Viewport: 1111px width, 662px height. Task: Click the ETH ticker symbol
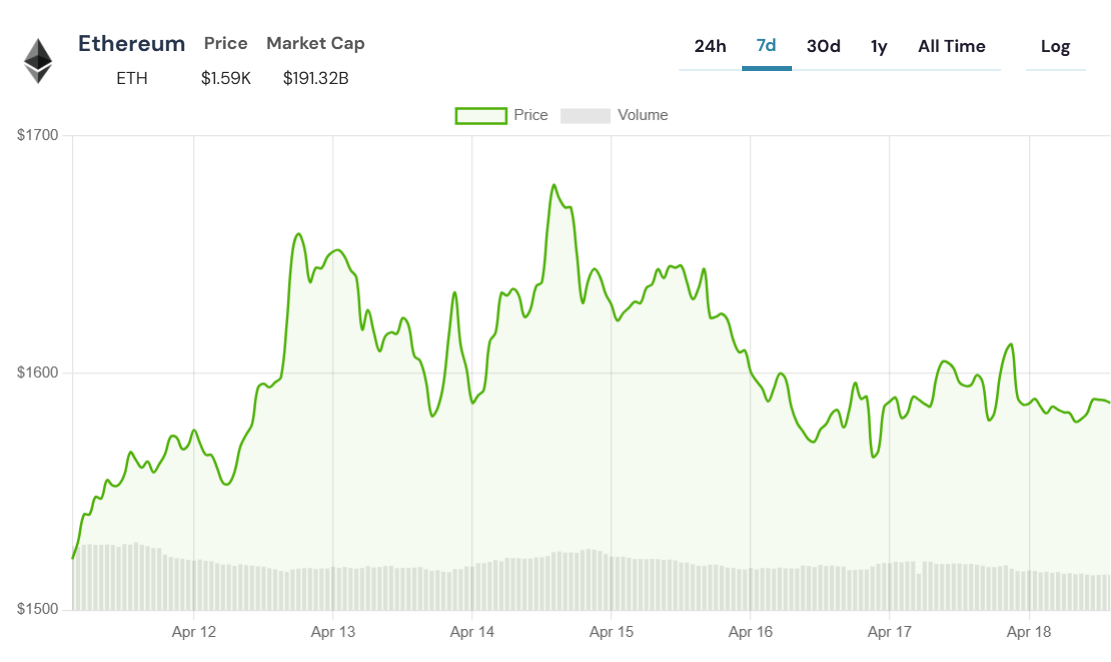(x=132, y=78)
